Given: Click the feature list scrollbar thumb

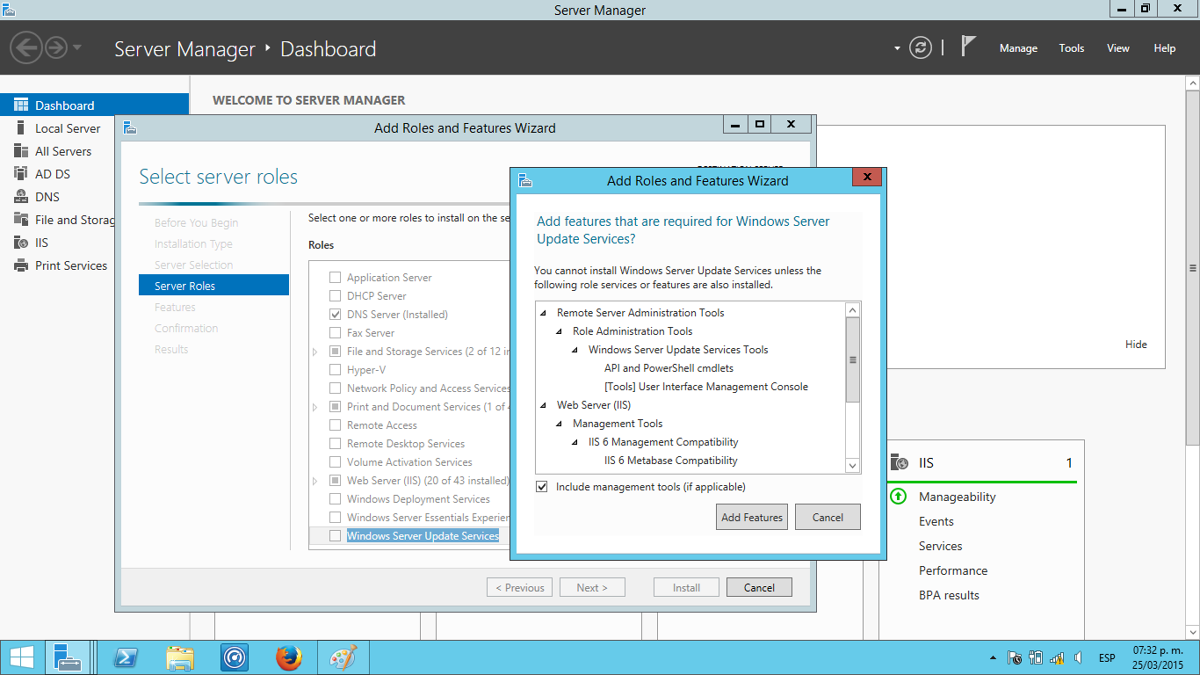Looking at the screenshot, I should pyautogui.click(x=852, y=356).
